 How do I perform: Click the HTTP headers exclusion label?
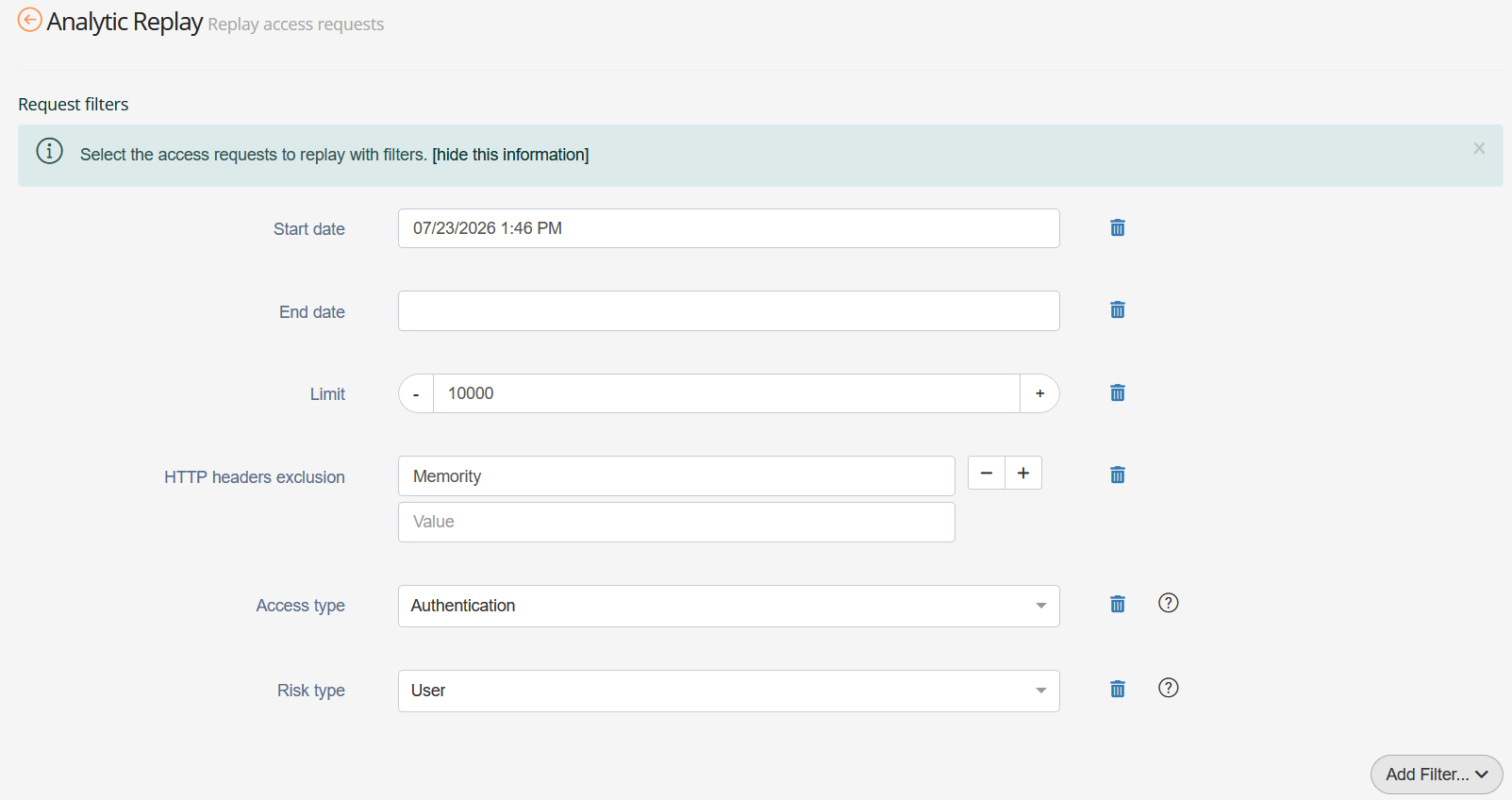pos(255,477)
